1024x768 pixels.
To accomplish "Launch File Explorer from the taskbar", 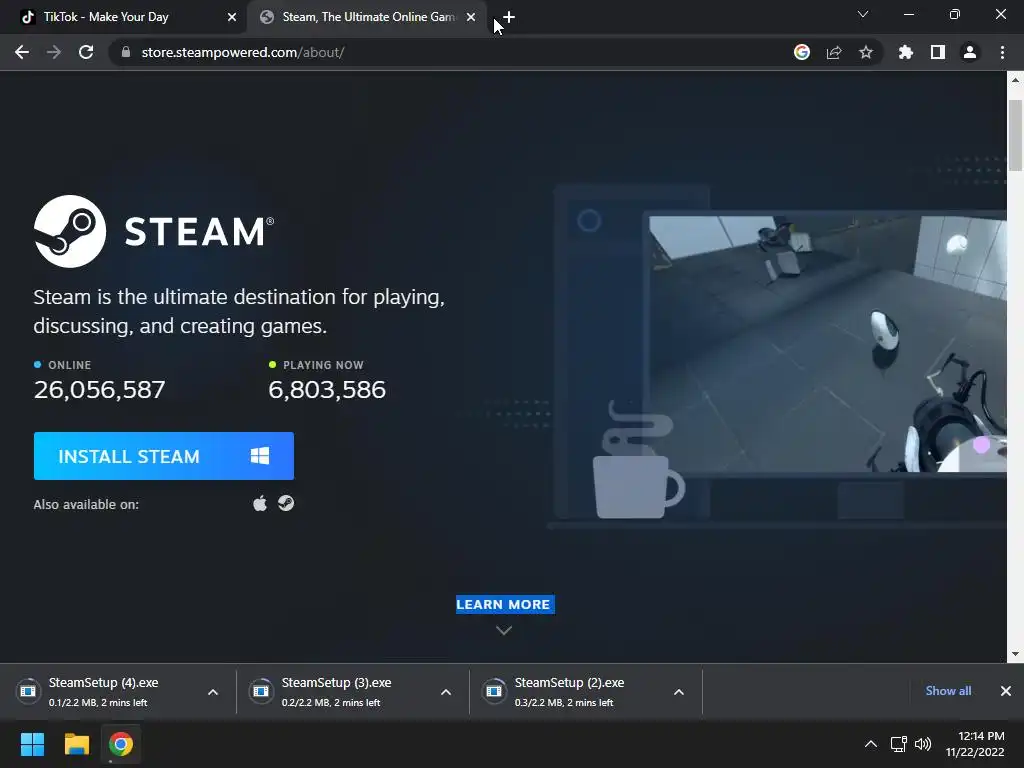I will tap(76, 744).
